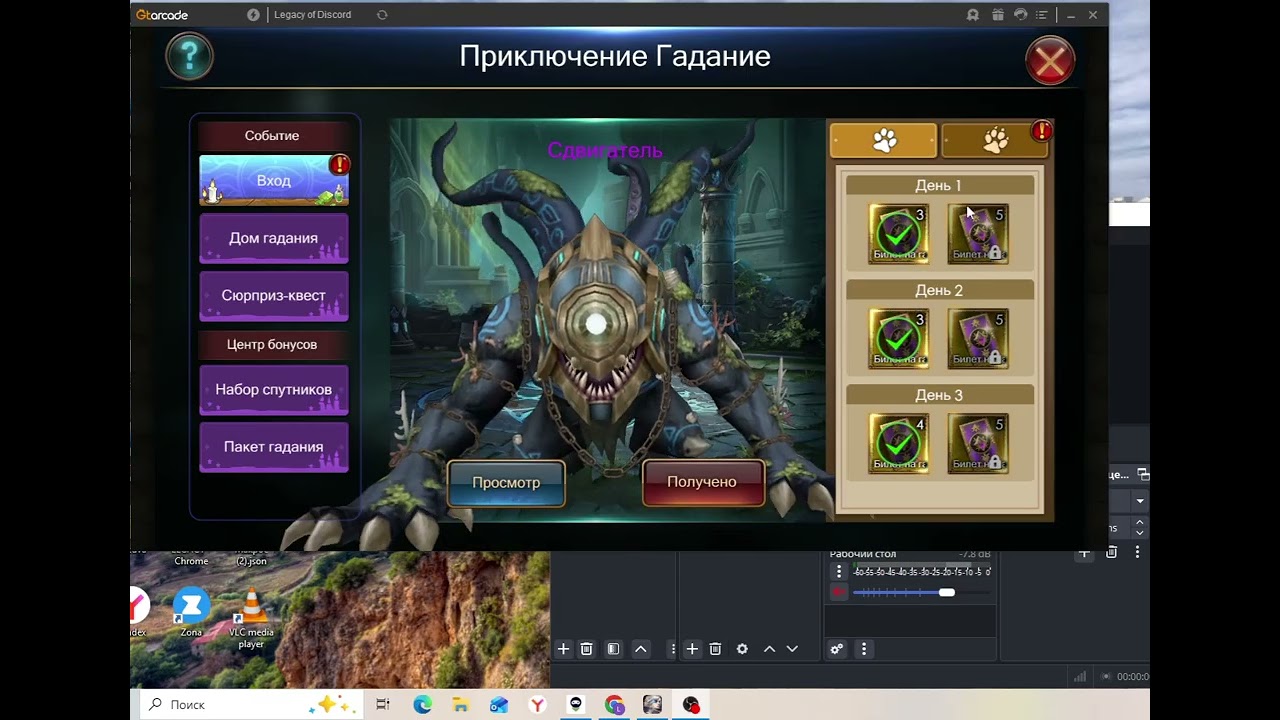Click the GTarcade logo
Image resolution: width=1280 pixels, height=720 pixels.
click(162, 15)
